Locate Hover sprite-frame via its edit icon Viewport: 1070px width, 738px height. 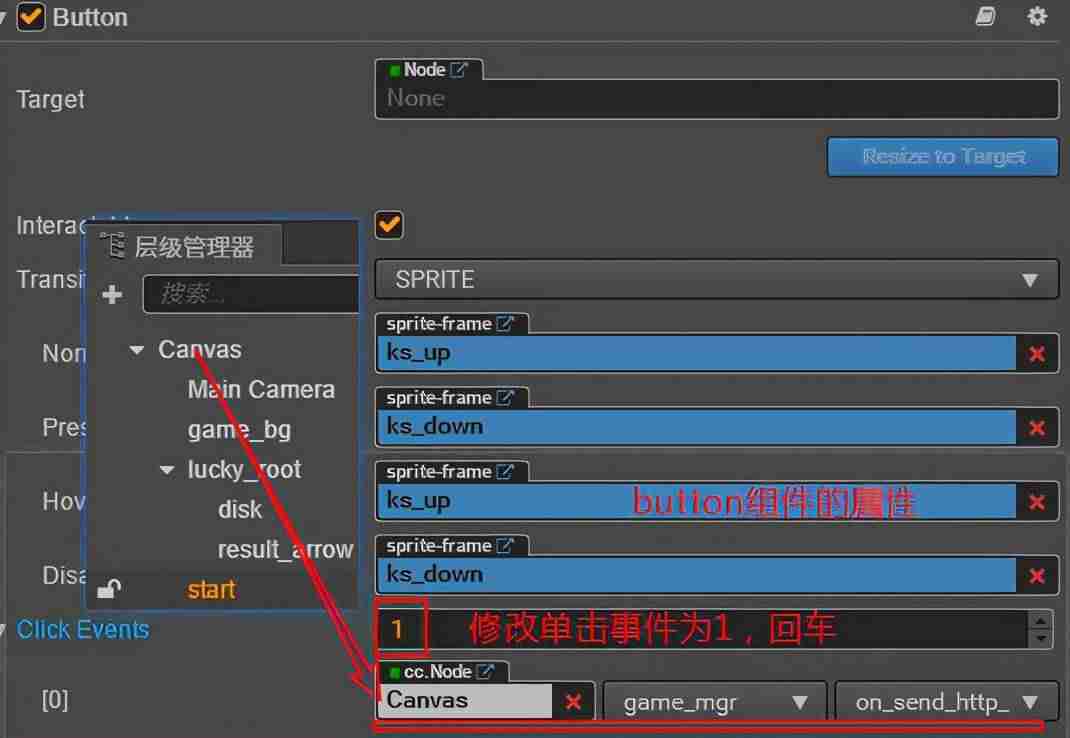[x=506, y=472]
